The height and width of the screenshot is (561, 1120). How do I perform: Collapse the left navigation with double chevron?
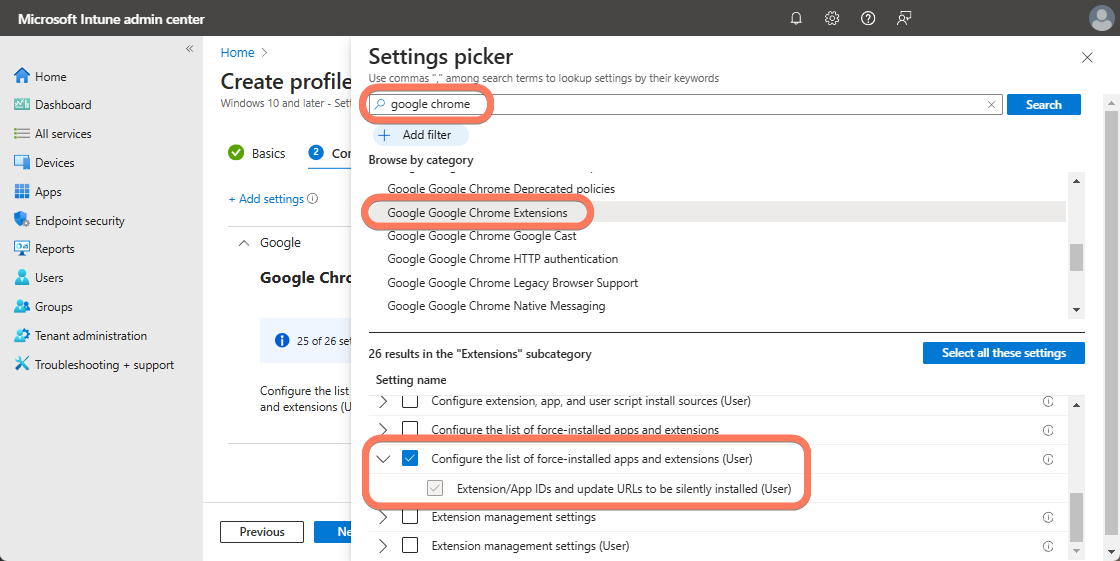tap(189, 49)
